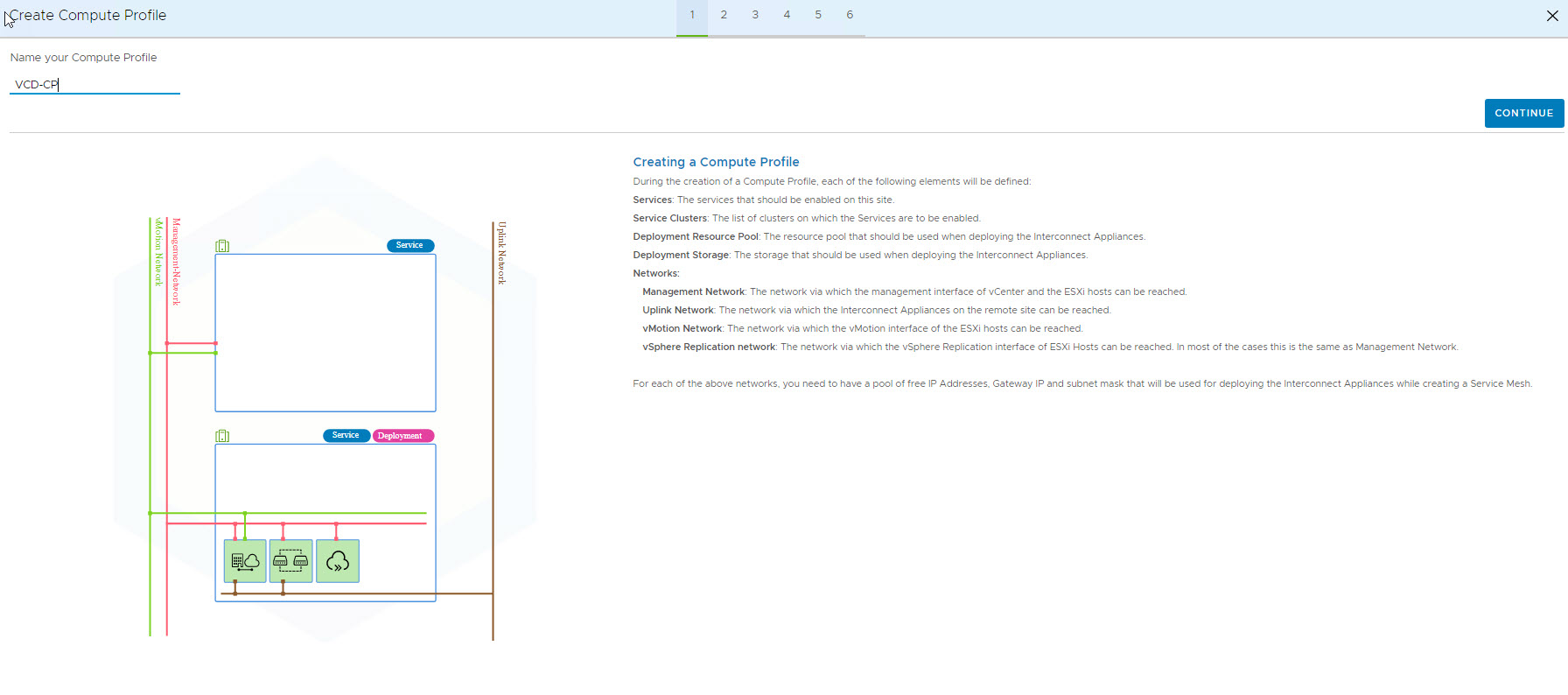Open step 5 of the wizard
The height and width of the screenshot is (695, 1568).
[818, 15]
